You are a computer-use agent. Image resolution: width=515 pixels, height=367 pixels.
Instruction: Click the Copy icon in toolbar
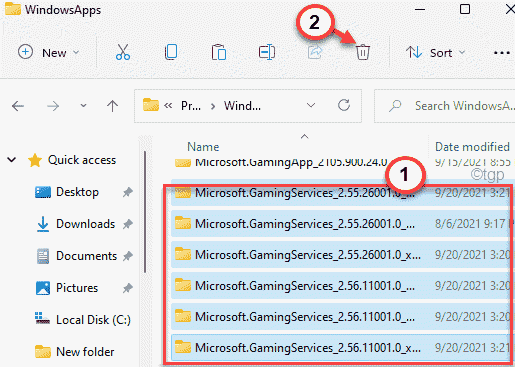point(171,52)
